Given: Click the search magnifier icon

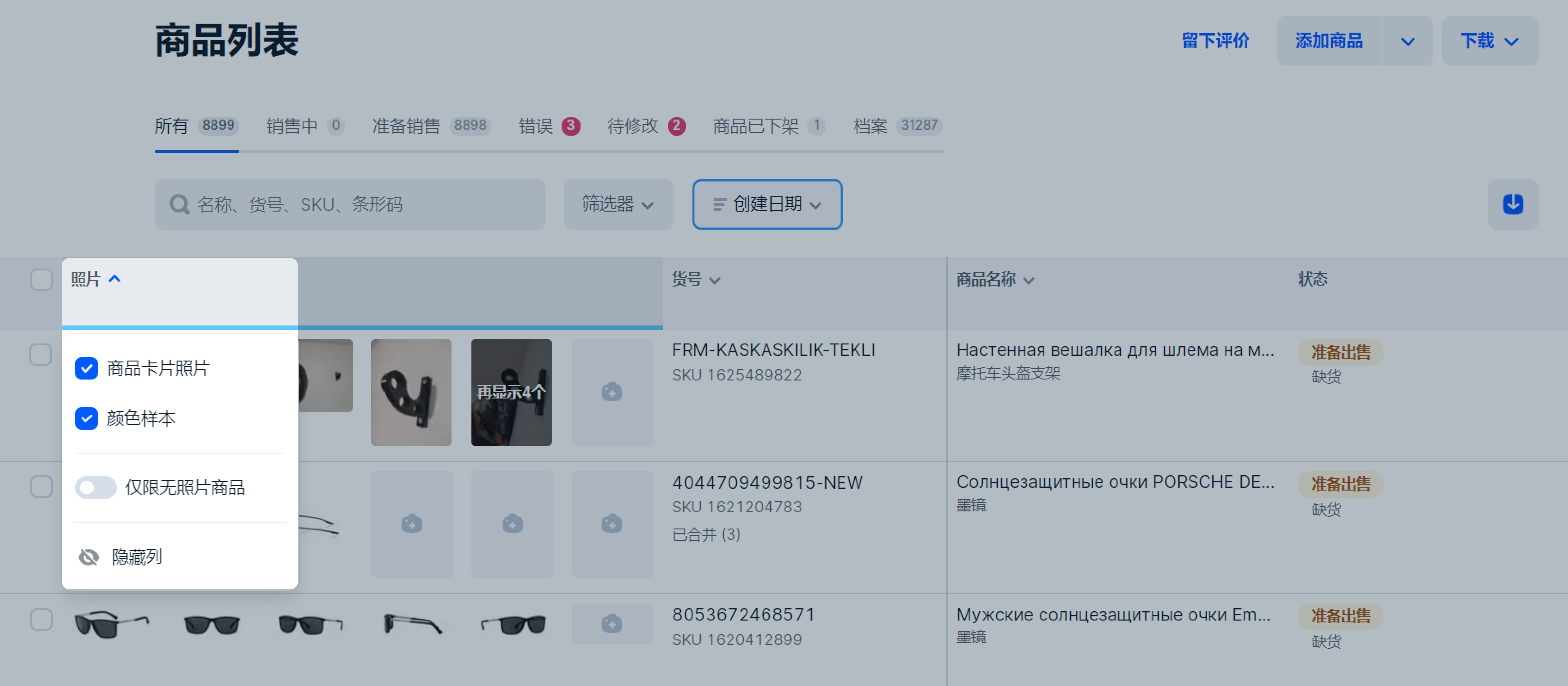Looking at the screenshot, I should click(179, 204).
